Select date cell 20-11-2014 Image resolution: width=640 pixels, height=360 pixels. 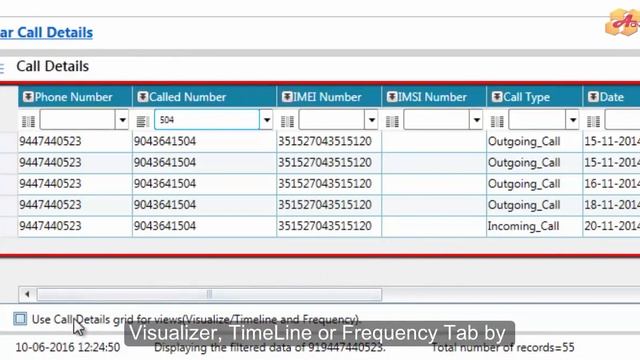(x=612, y=226)
